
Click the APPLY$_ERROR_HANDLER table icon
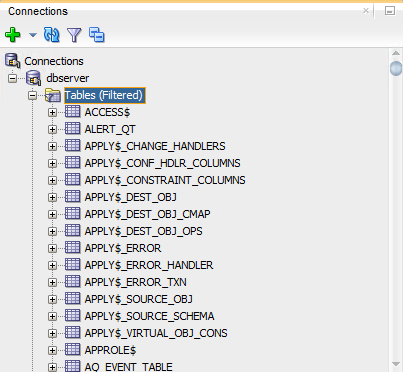point(72,265)
